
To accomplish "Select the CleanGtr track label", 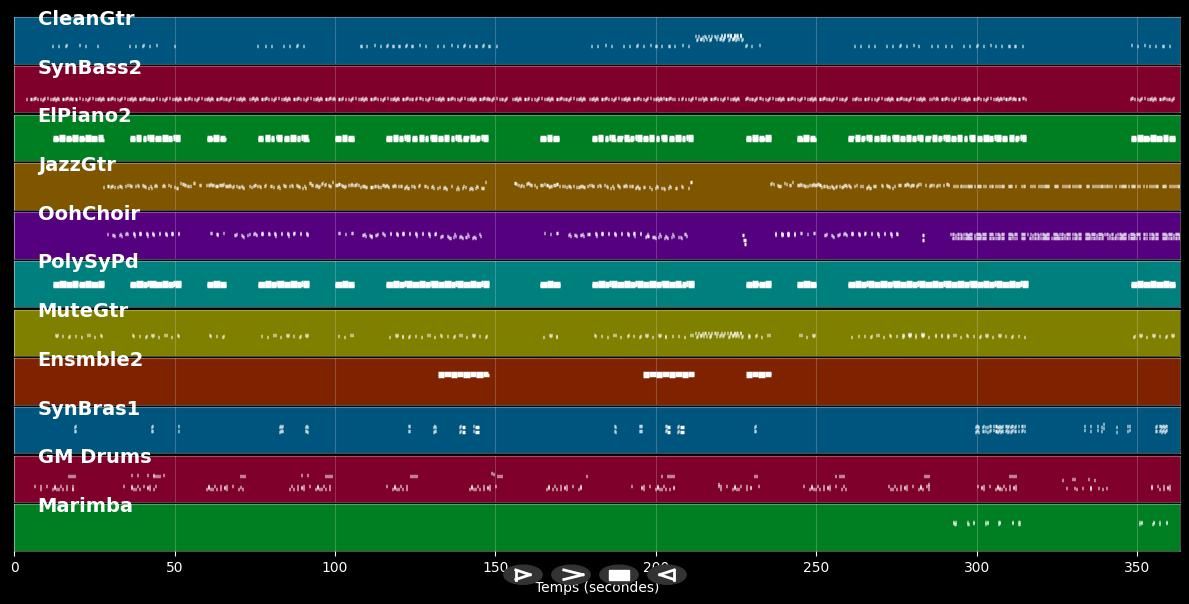I will [86, 19].
